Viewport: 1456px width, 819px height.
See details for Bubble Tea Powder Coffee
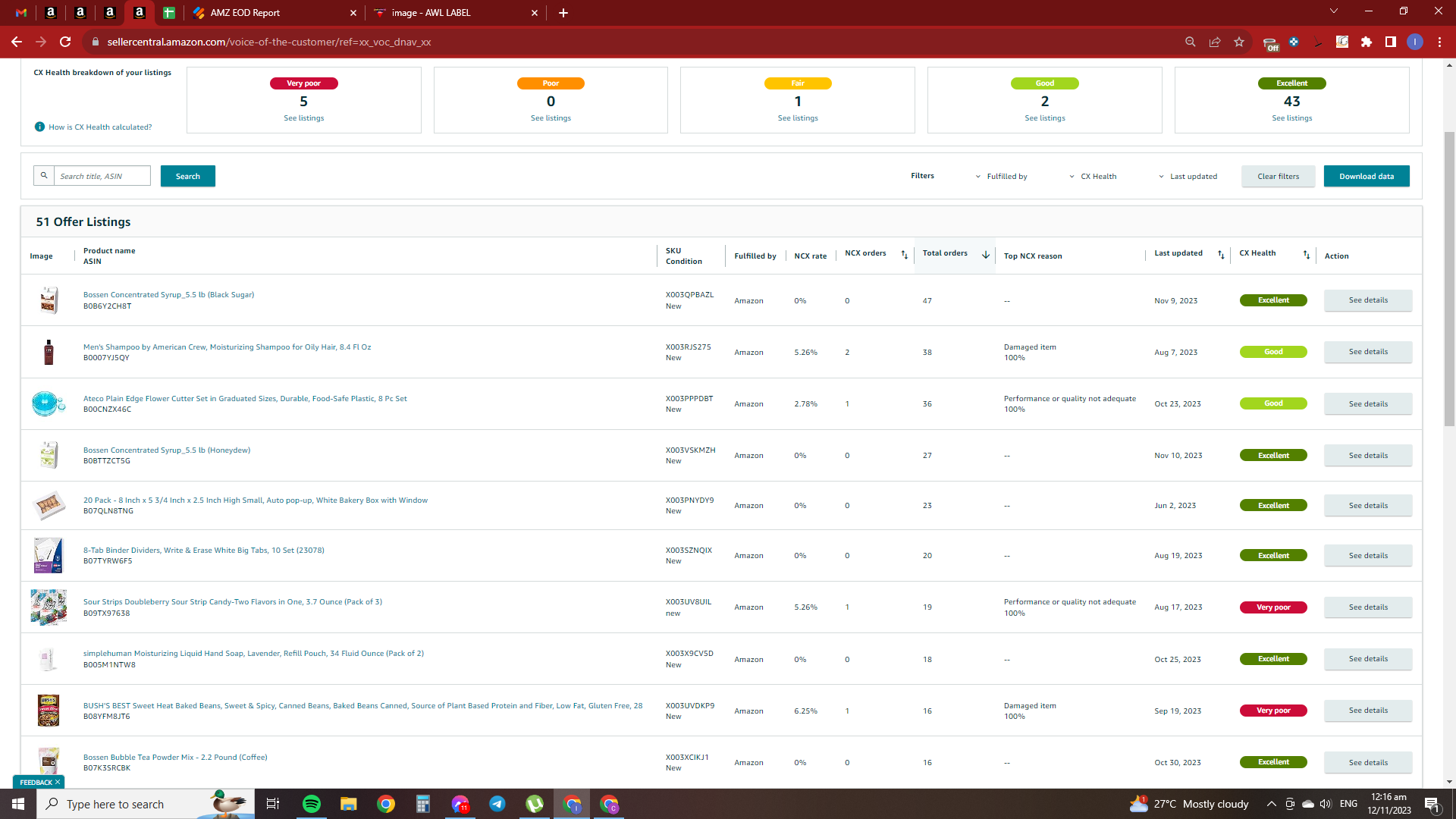(1368, 763)
